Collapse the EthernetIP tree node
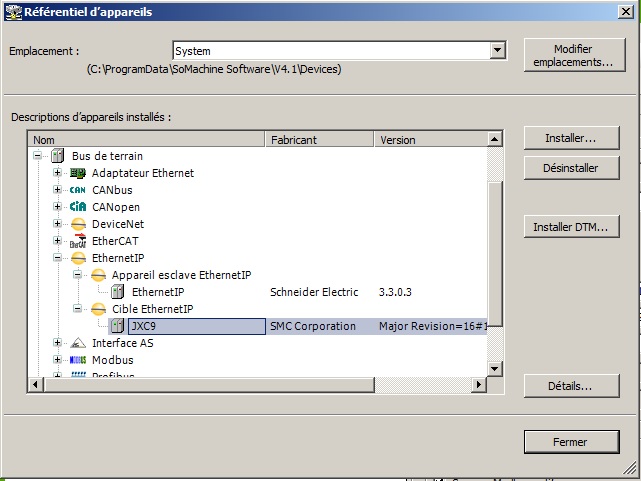The height and width of the screenshot is (481, 641). click(57, 258)
